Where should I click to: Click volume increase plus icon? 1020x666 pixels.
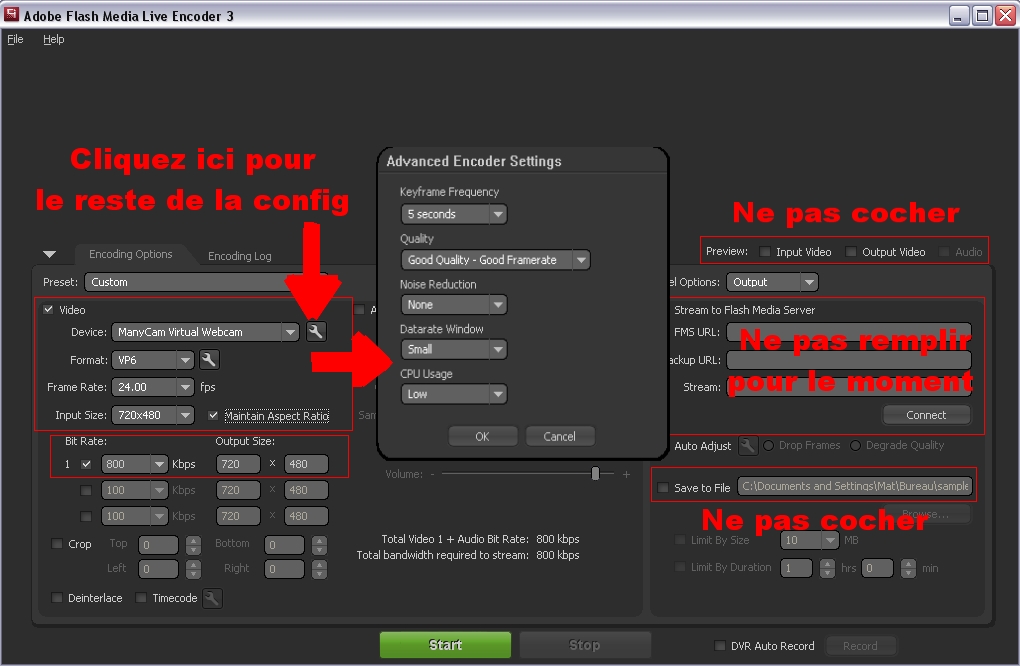pyautogui.click(x=626, y=475)
